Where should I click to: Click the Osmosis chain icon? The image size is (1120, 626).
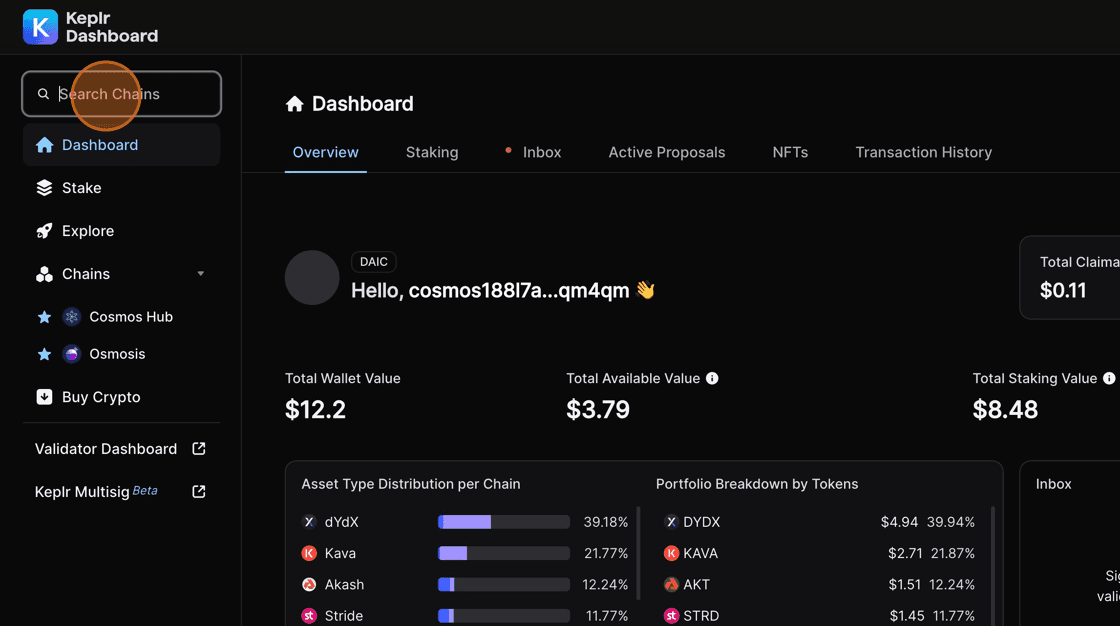71,354
